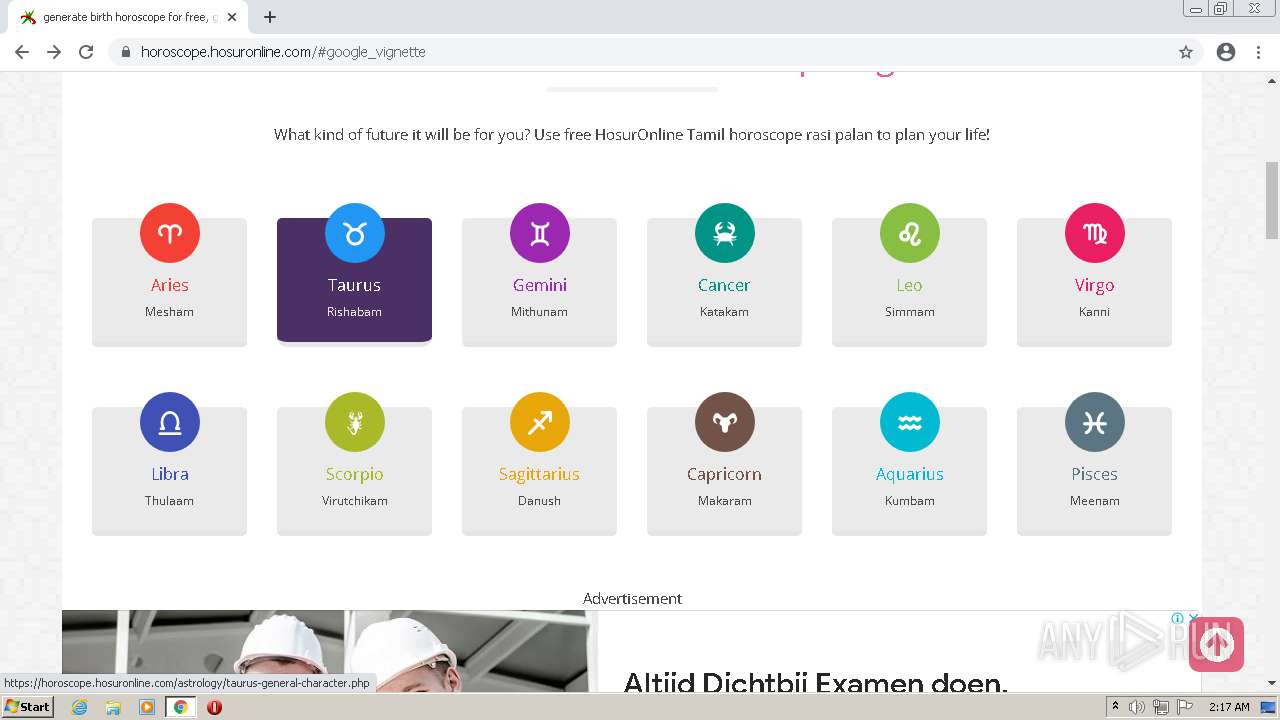This screenshot has height=720, width=1280.
Task: Open the Aquarius link
Action: click(x=910, y=475)
